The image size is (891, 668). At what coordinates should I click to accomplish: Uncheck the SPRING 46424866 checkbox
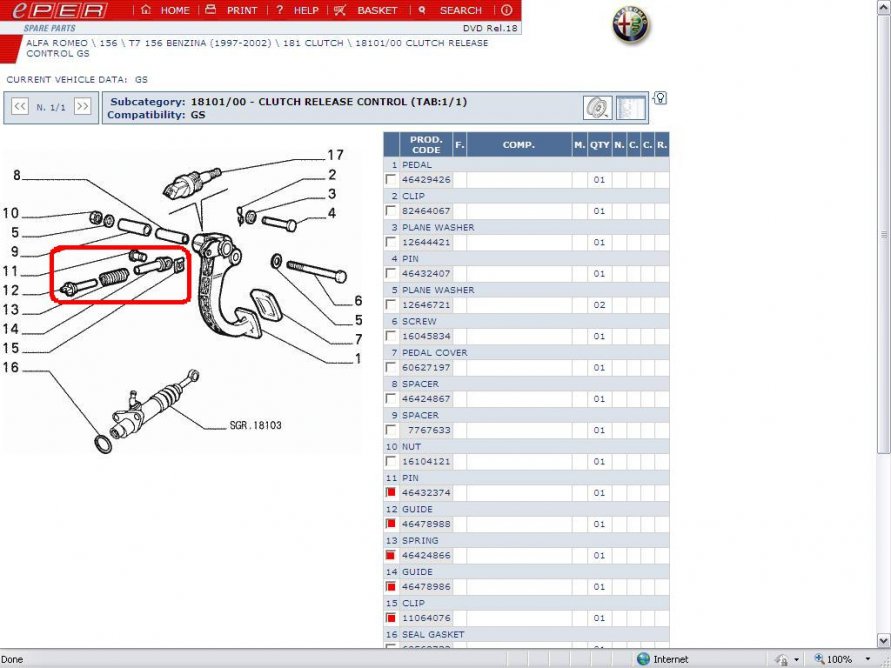(391, 555)
